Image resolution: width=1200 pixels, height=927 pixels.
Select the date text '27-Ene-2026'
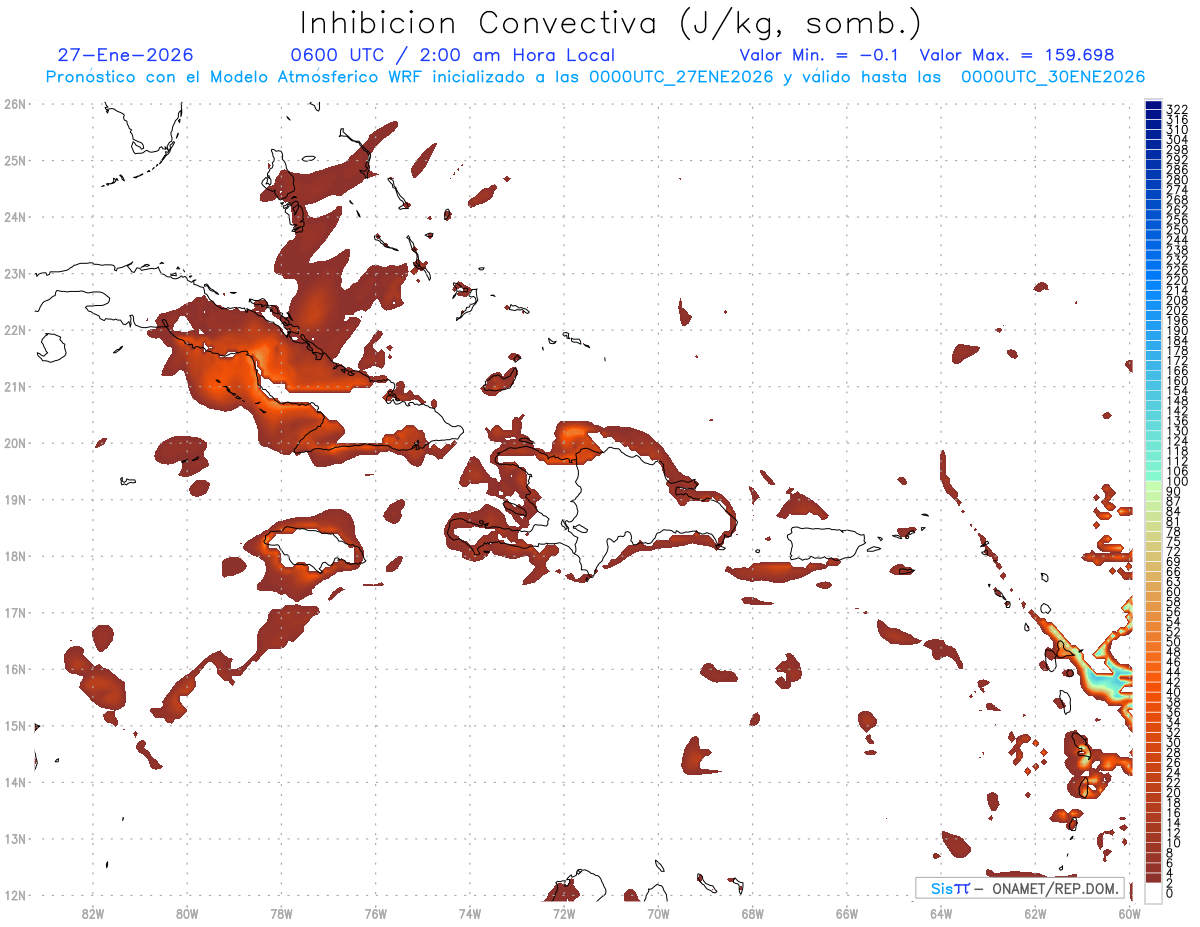coord(126,55)
